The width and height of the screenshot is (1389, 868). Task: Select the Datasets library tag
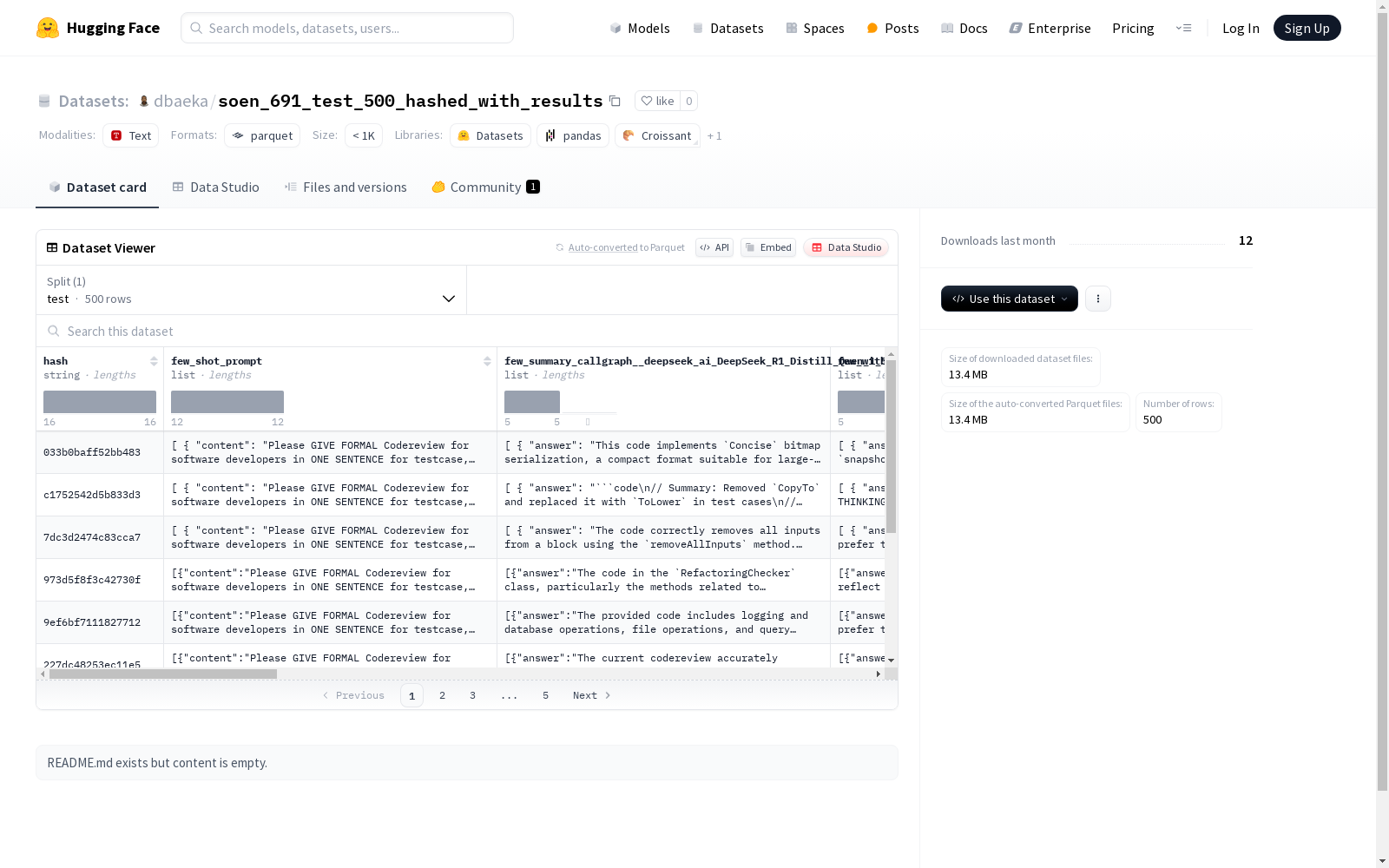[490, 135]
